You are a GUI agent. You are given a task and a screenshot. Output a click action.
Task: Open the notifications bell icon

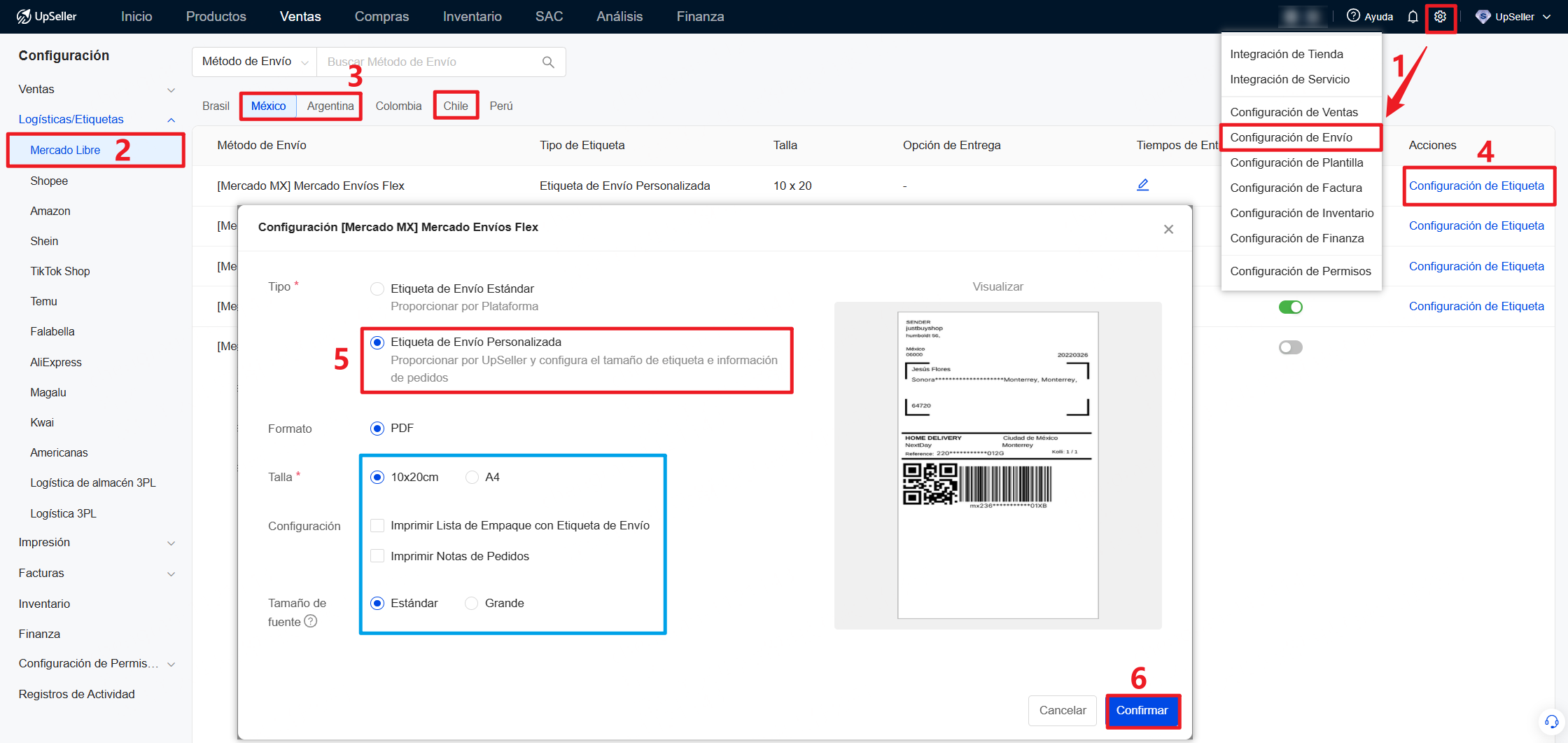pos(1413,16)
